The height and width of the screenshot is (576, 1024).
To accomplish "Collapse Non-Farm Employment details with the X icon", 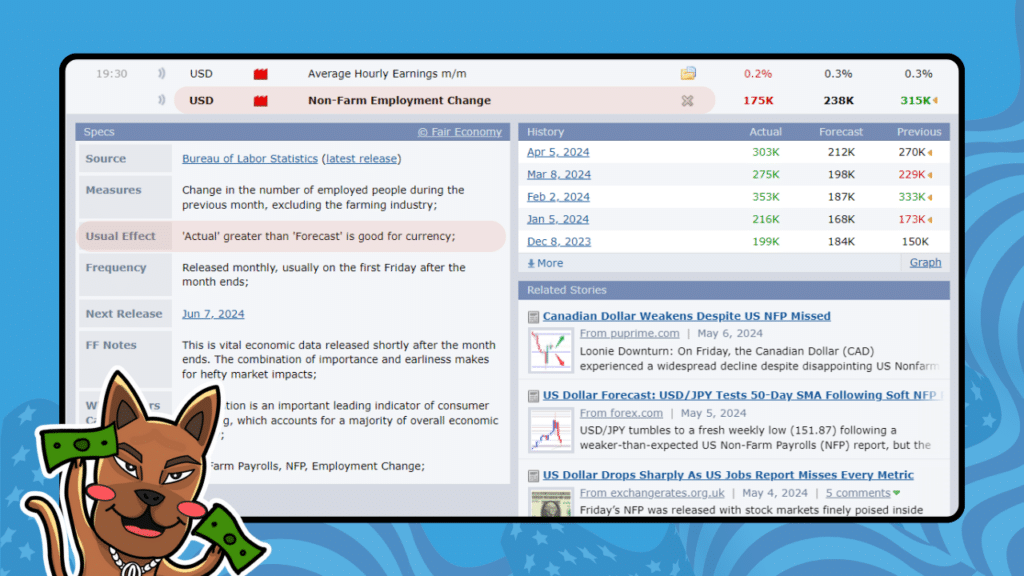I will [687, 100].
